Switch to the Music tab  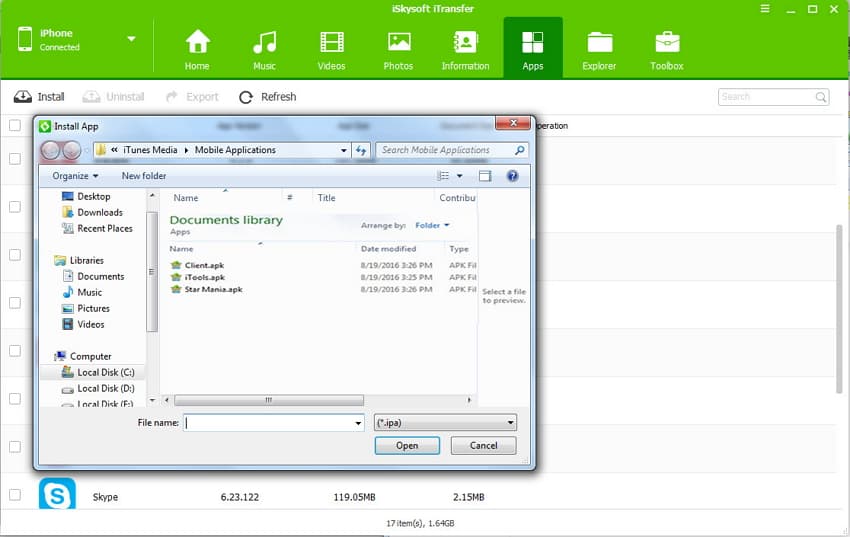pyautogui.click(x=265, y=50)
